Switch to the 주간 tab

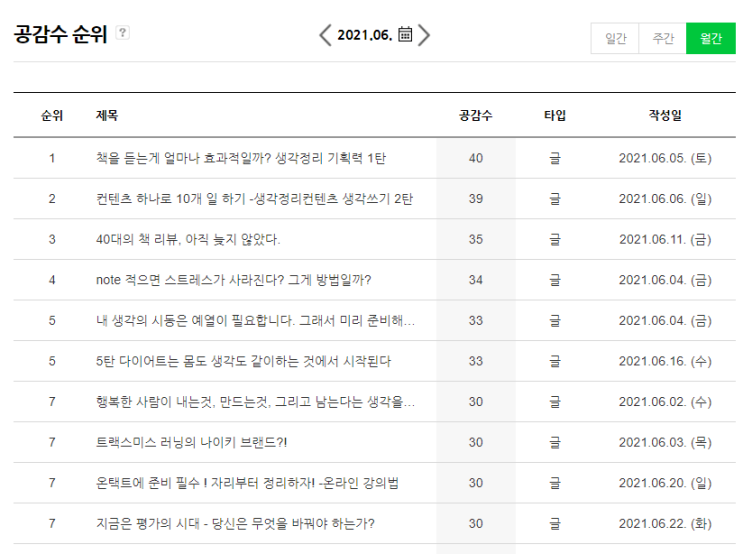[x=662, y=38]
